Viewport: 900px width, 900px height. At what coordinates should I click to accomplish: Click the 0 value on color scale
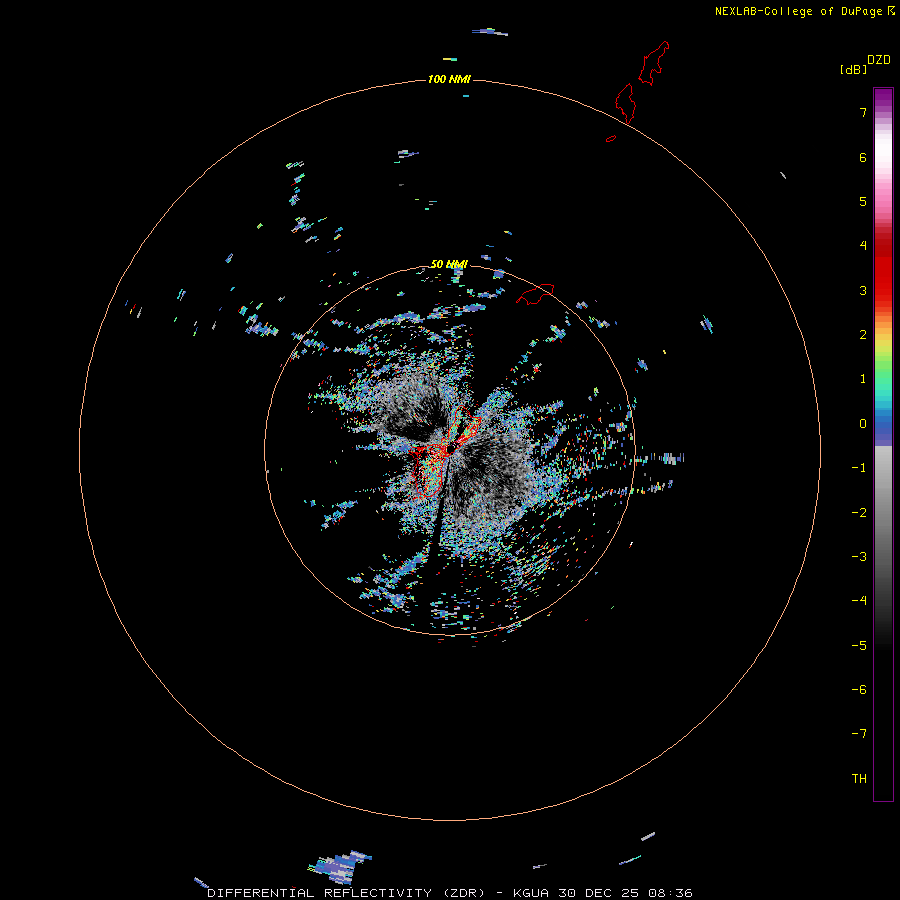(x=863, y=424)
